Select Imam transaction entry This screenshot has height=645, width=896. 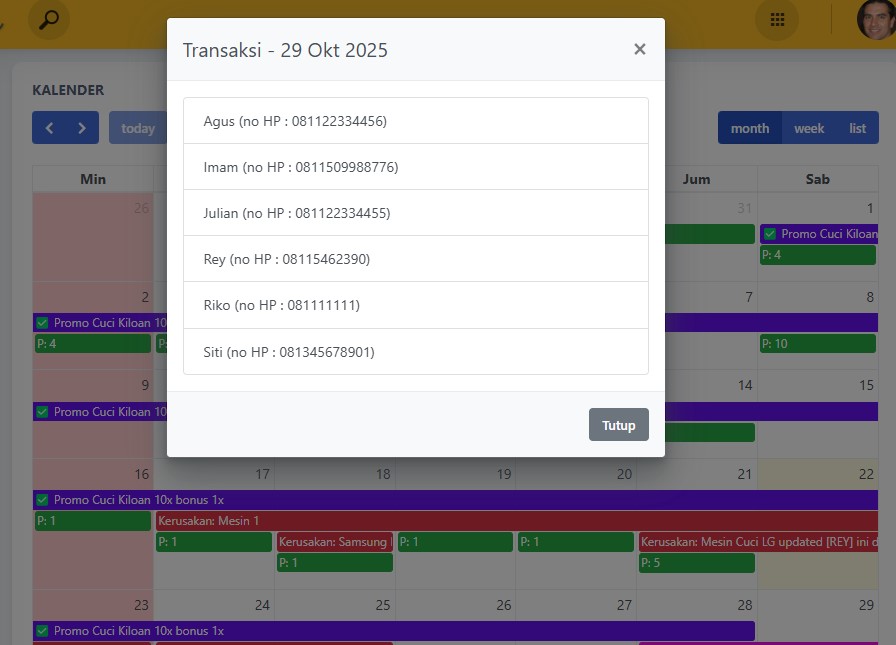[x=415, y=167]
